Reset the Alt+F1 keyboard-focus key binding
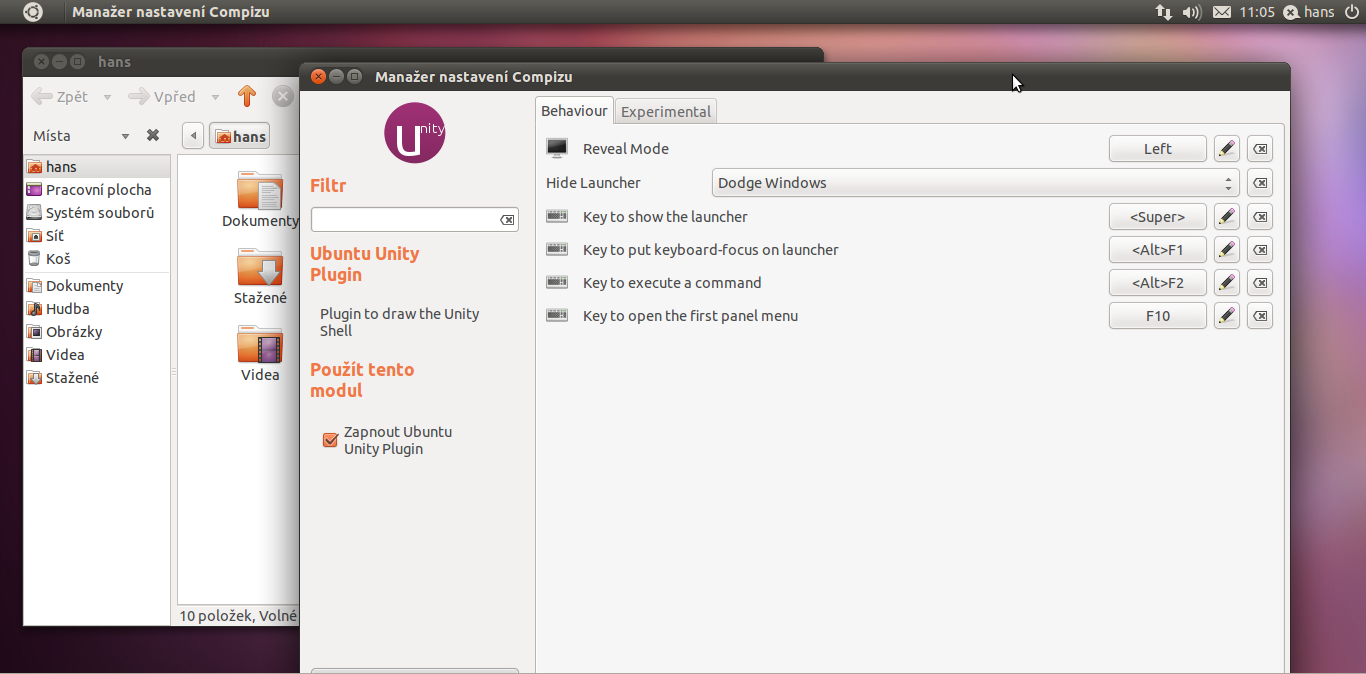 (1260, 250)
